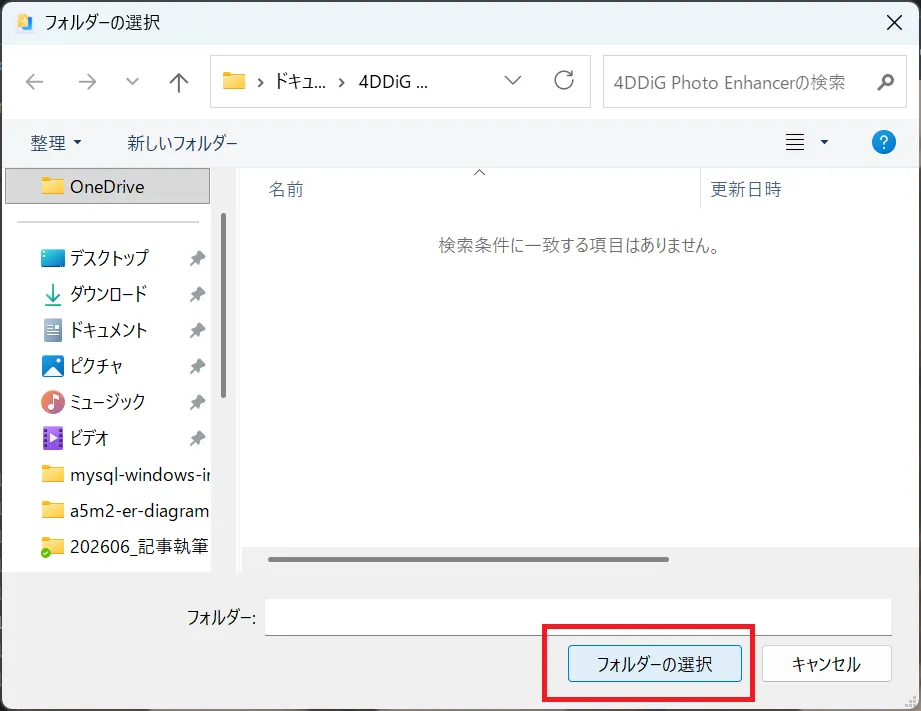
Task: Open ドキュメント in the sidebar
Action: [x=109, y=330]
